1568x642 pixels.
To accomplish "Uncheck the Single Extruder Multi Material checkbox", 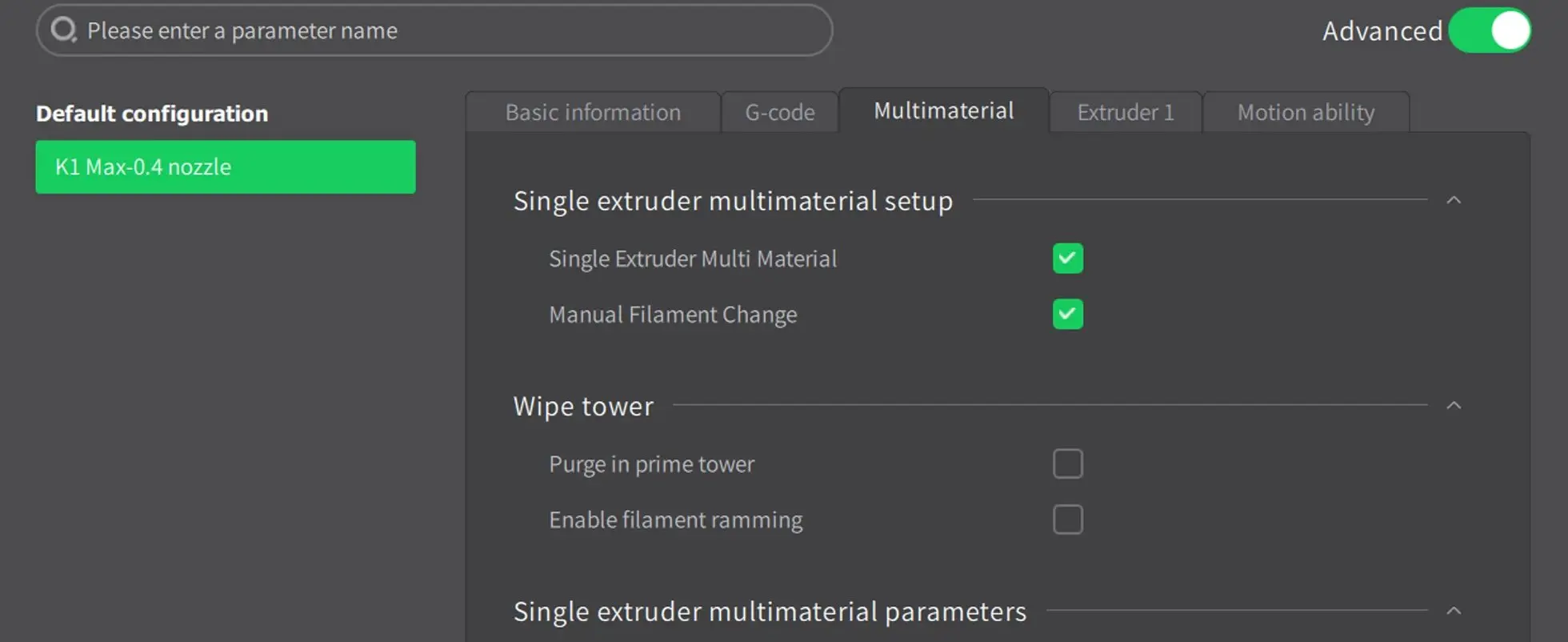I will (1067, 259).
